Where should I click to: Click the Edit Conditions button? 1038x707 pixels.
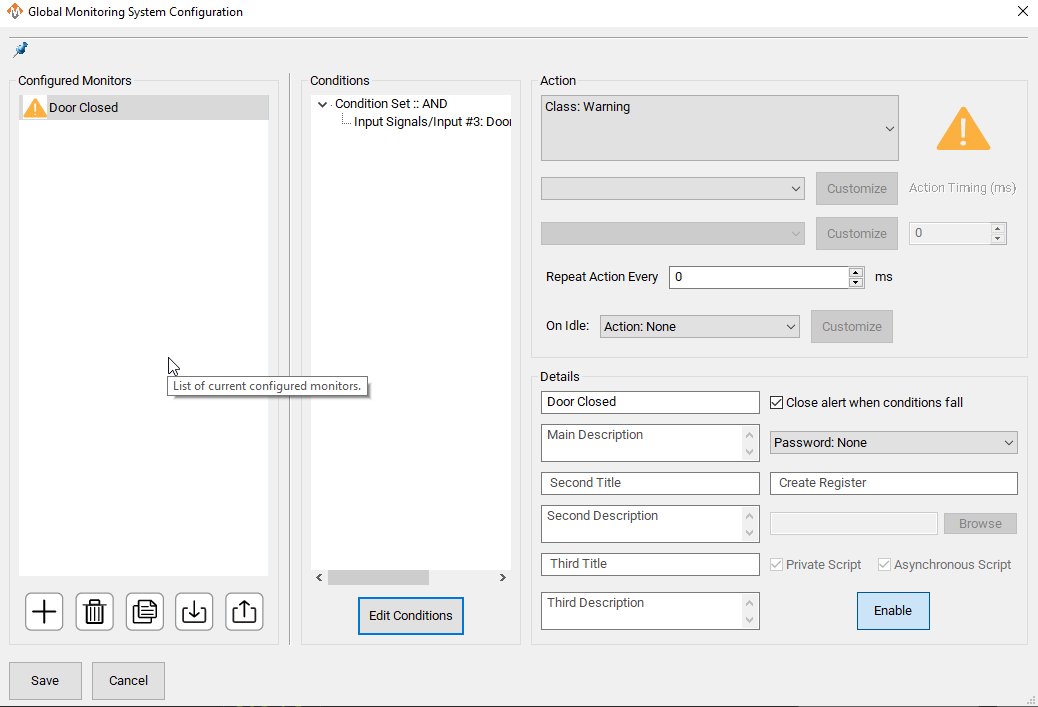point(410,616)
